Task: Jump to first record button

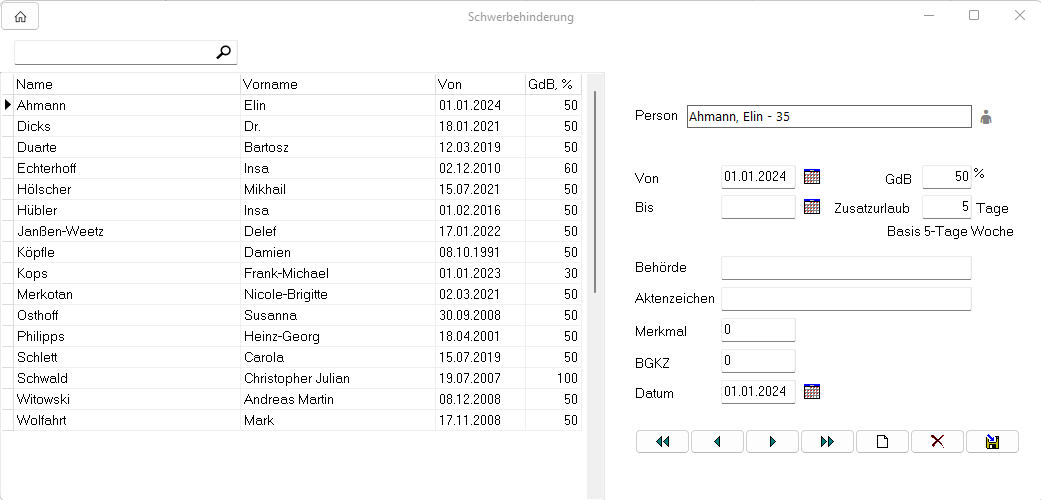Action: (x=662, y=442)
